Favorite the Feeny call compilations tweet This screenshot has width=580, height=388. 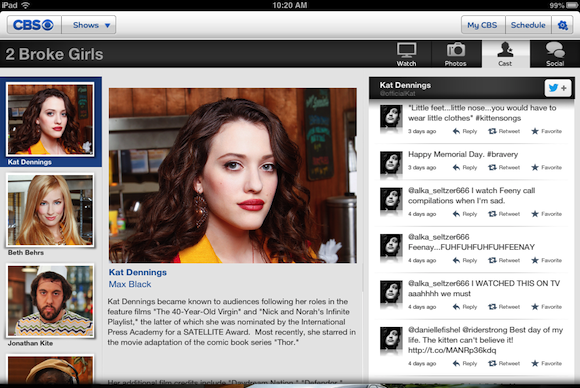coord(546,214)
